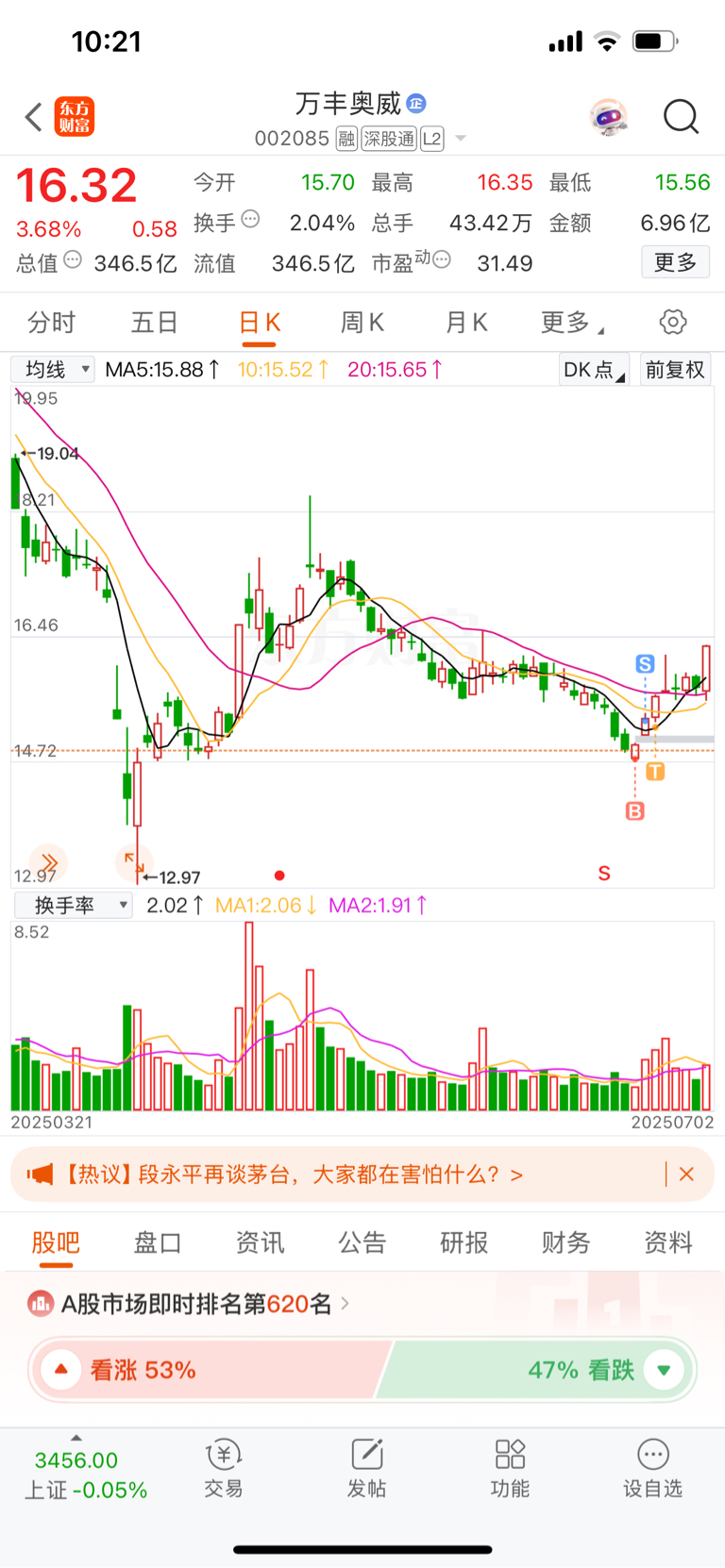The height and width of the screenshot is (1568, 725).
Task: Tap the red S marker below chart
Action: pos(604,874)
